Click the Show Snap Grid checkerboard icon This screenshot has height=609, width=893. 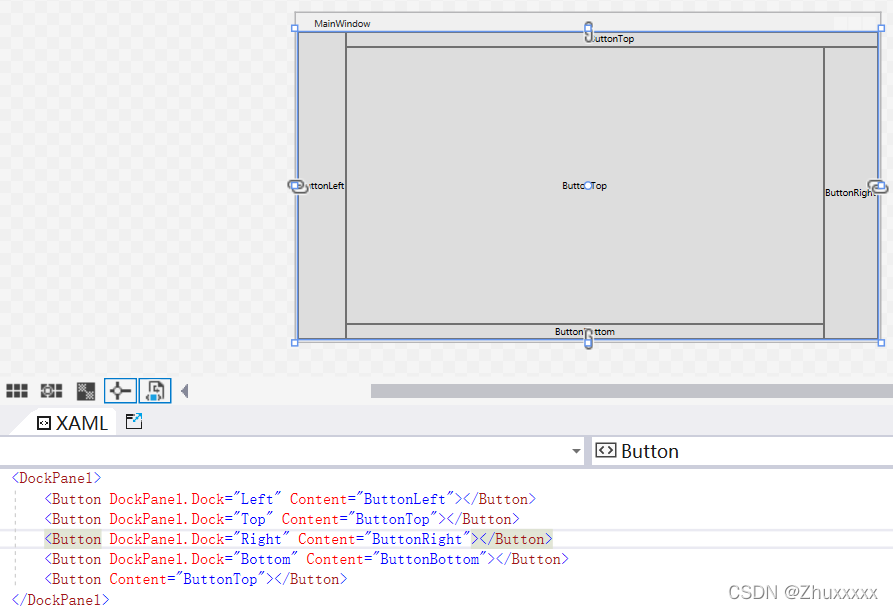pos(84,390)
